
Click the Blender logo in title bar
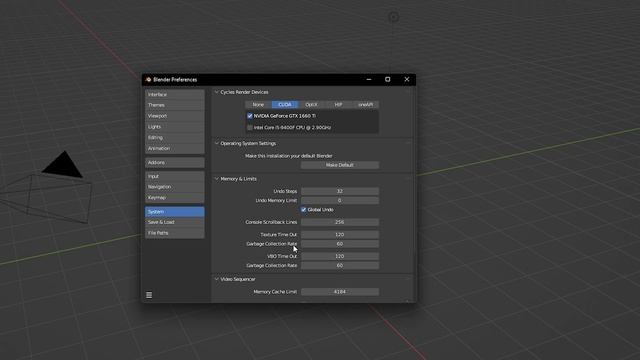[148, 80]
